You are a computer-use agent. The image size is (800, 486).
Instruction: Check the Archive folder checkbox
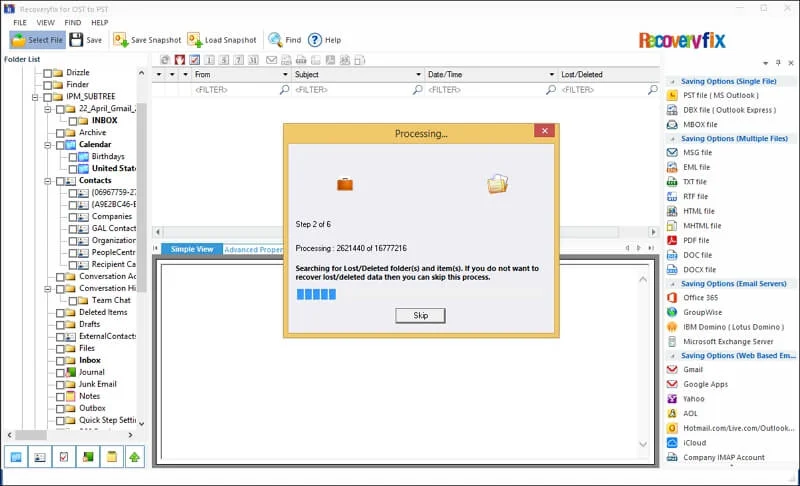pyautogui.click(x=60, y=133)
